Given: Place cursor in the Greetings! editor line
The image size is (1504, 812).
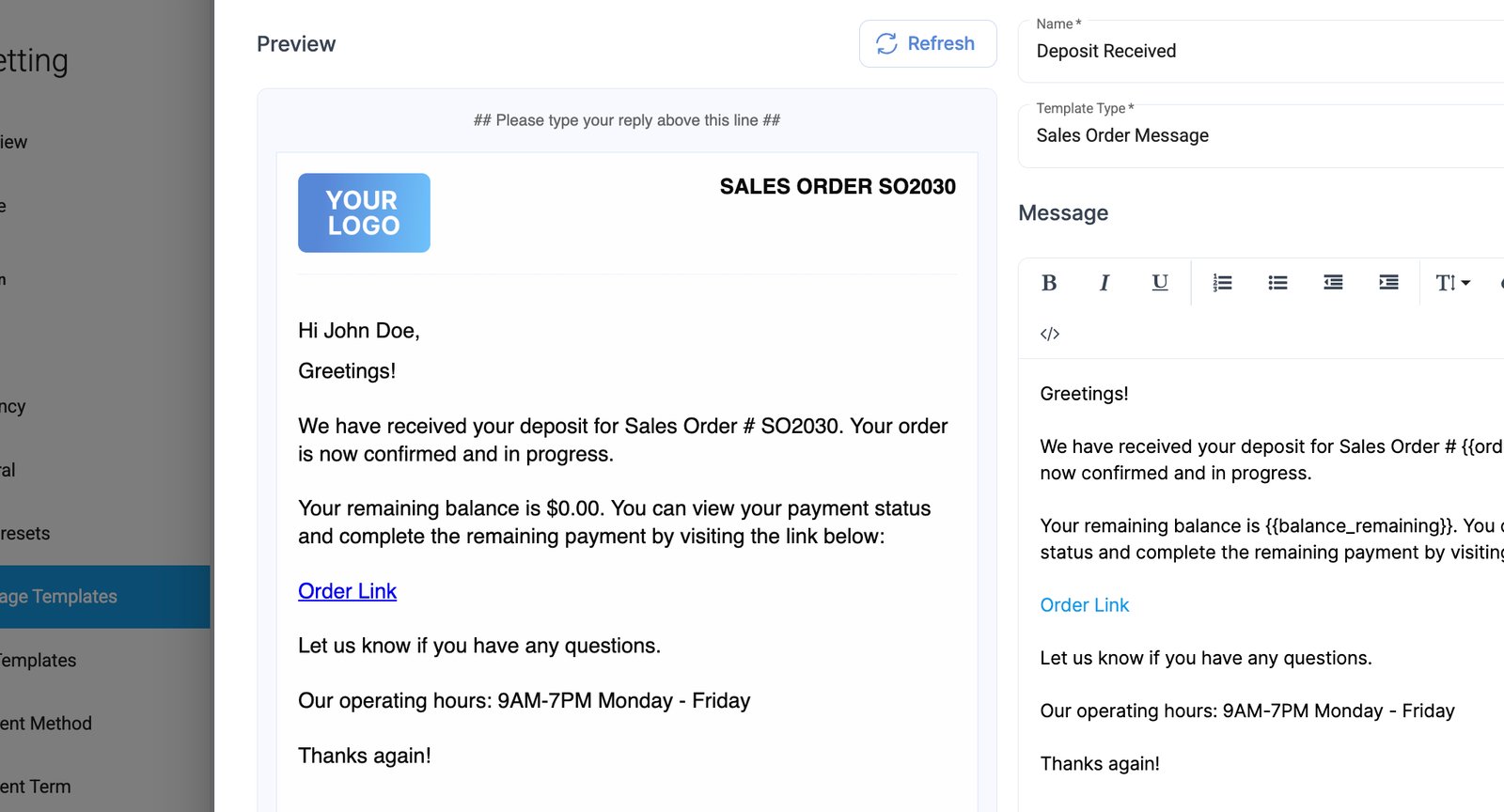Looking at the screenshot, I should click(x=1084, y=394).
